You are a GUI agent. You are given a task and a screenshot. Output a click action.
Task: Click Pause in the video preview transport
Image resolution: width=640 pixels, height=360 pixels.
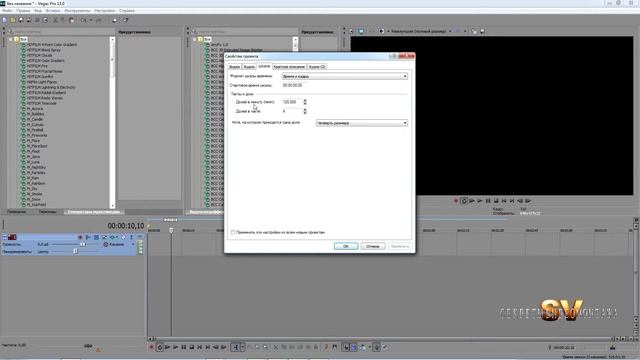488,201
